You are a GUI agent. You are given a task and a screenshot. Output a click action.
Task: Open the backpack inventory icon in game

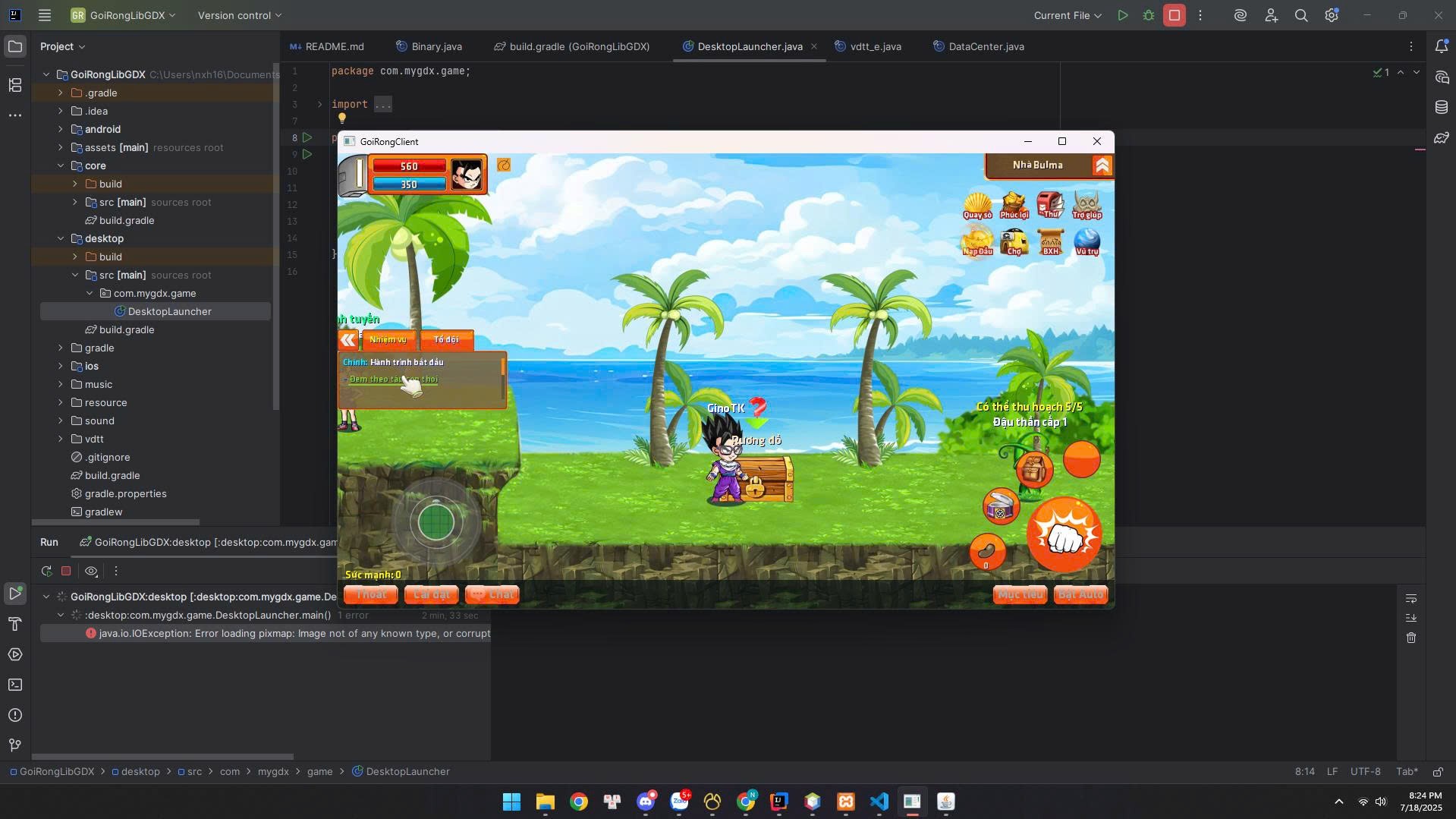pos(1033,470)
